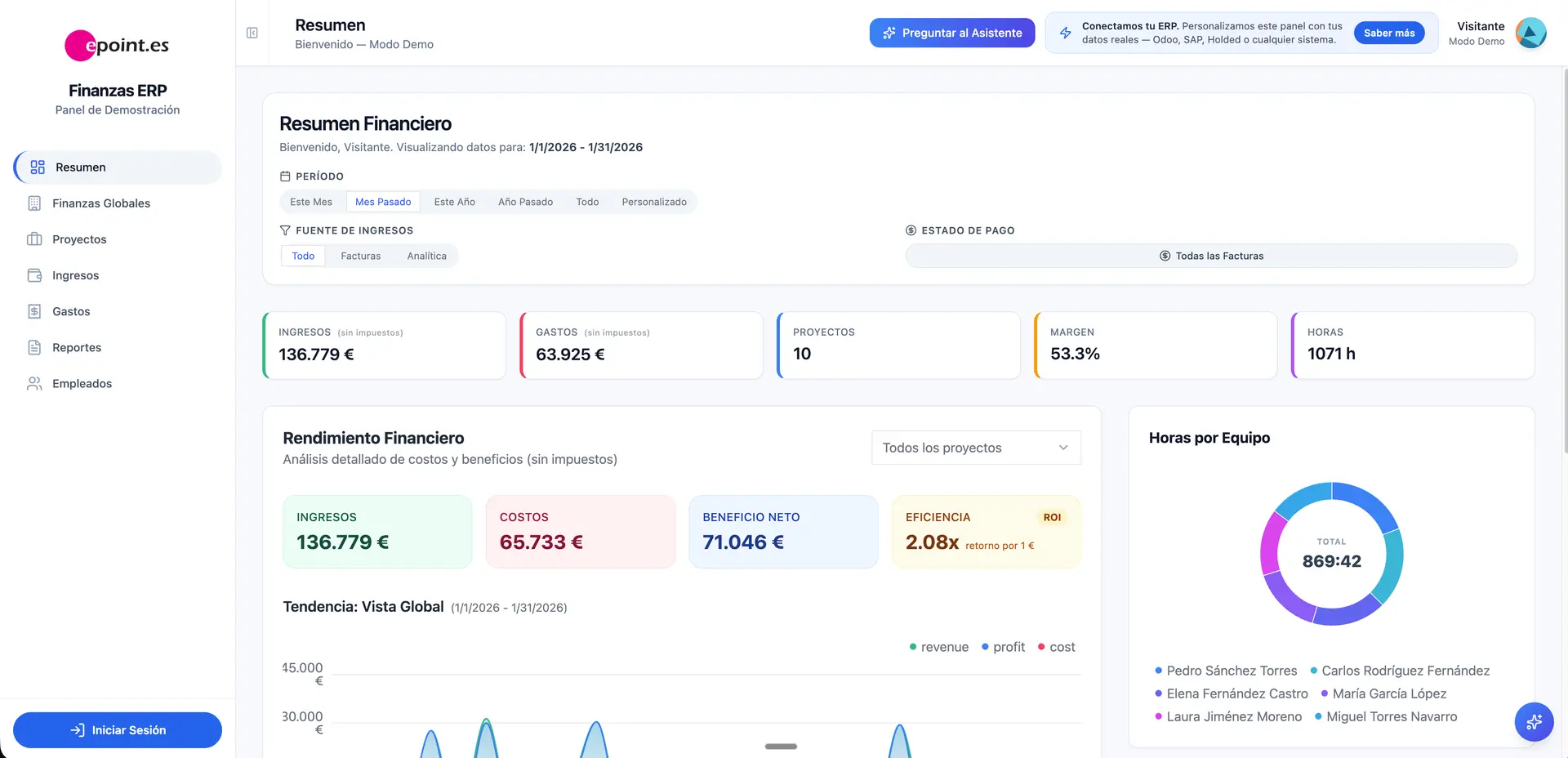Switch period to Año Pasado
Image resolution: width=1568 pixels, height=758 pixels.
point(525,202)
